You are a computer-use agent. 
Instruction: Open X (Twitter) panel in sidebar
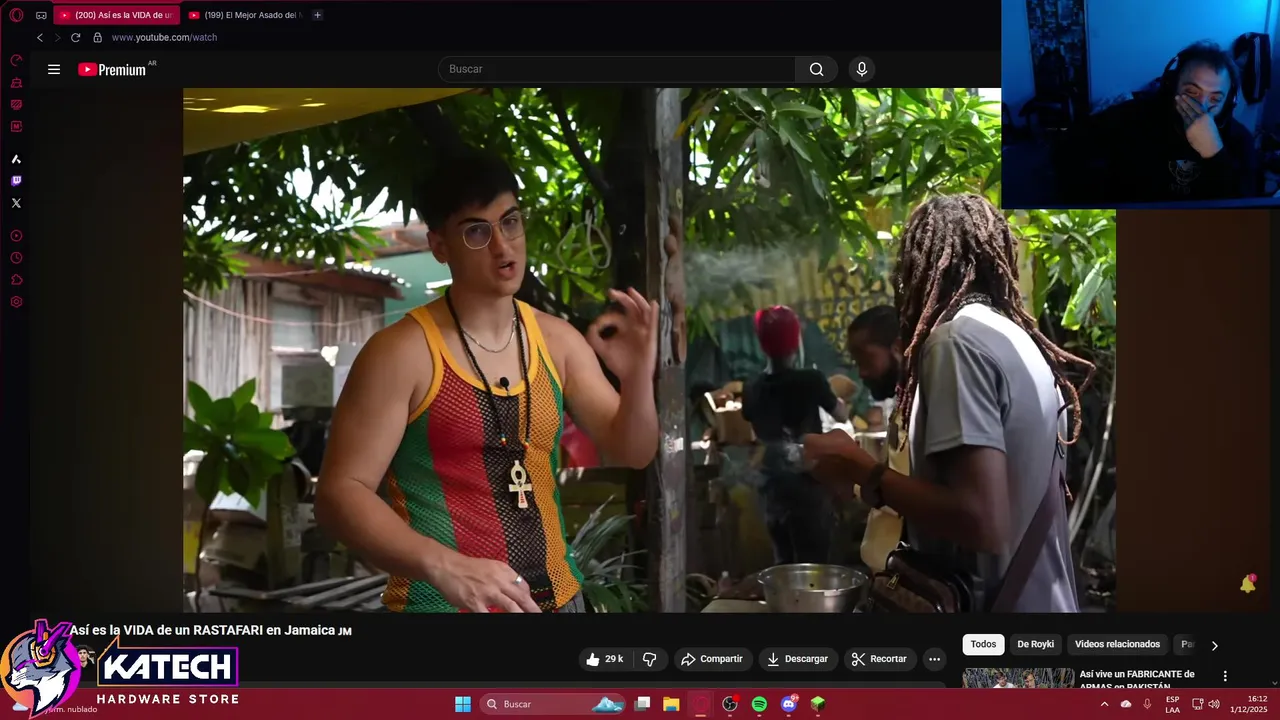pos(16,203)
